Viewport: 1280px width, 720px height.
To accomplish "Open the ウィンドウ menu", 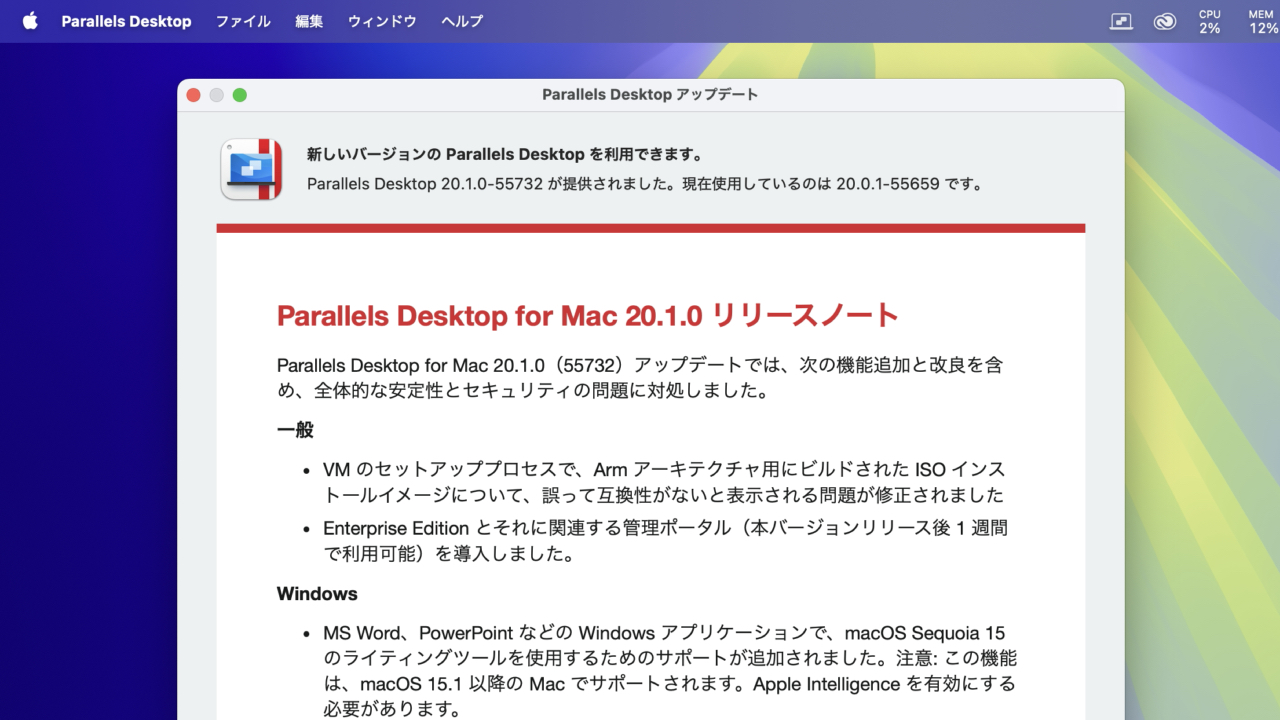I will [x=382, y=21].
